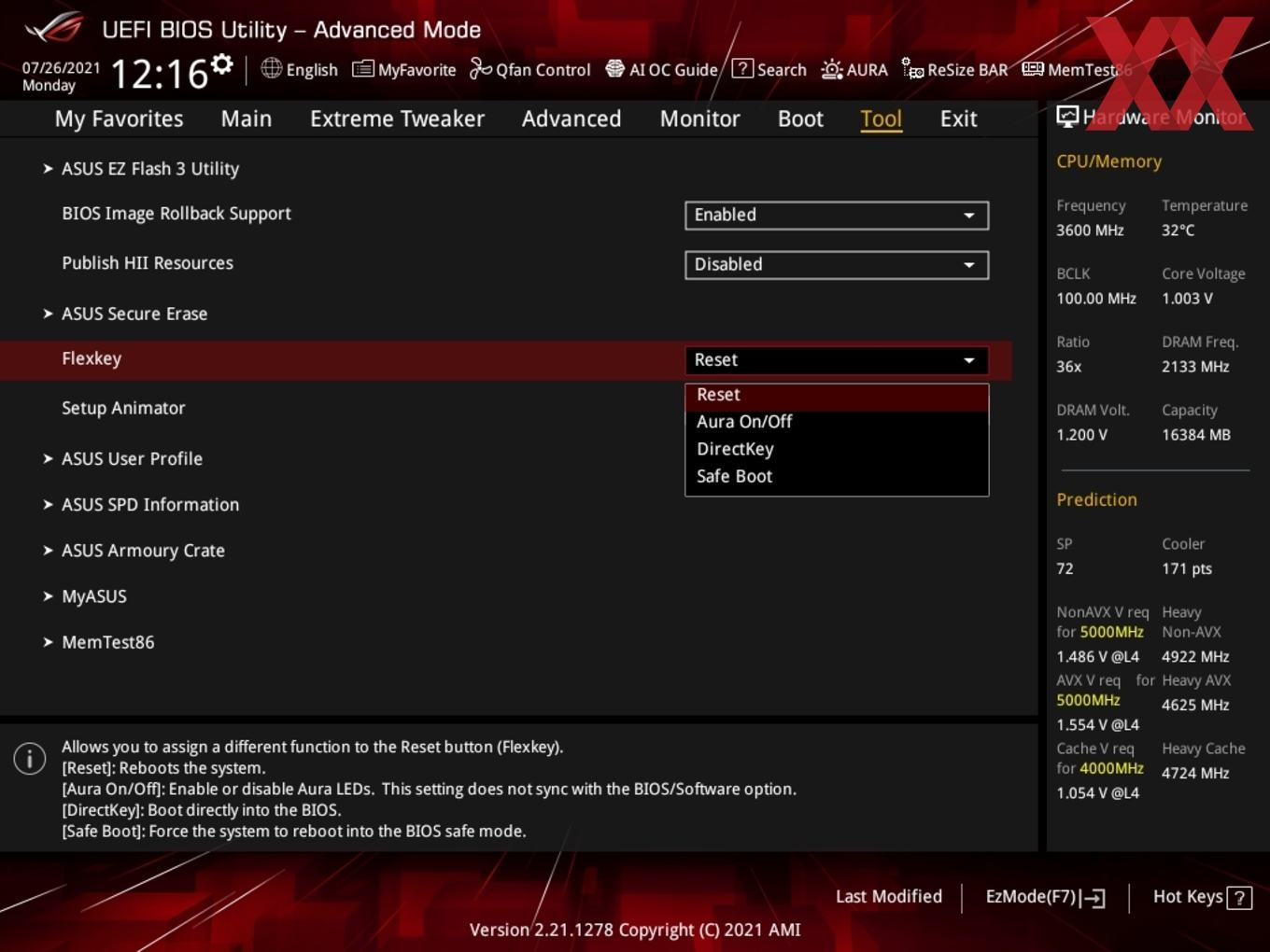Choose DirectKey in Flexkey list
This screenshot has height=952, width=1270.
pos(837,449)
